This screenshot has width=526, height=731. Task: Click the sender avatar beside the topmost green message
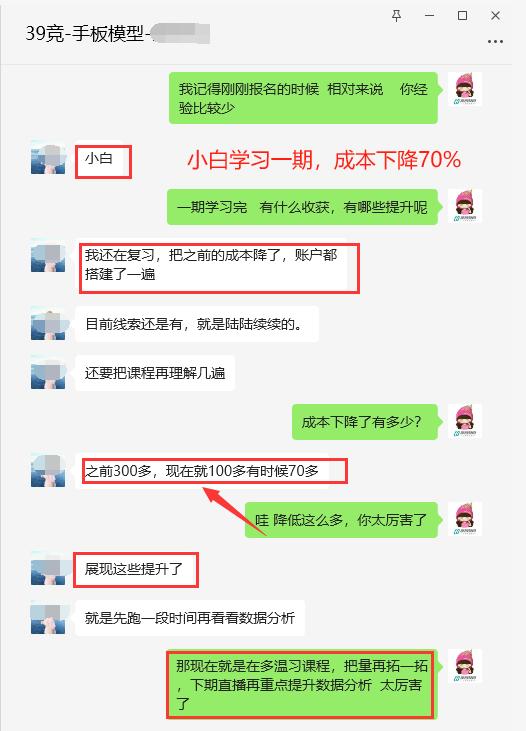pos(465,89)
